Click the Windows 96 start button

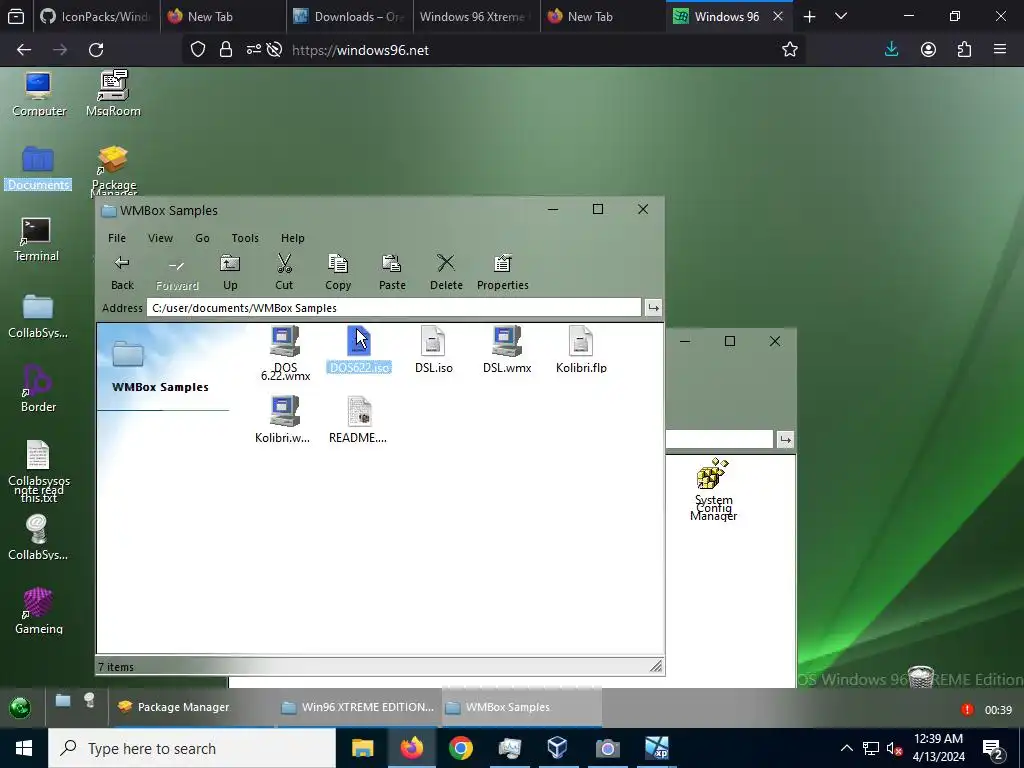[20, 707]
